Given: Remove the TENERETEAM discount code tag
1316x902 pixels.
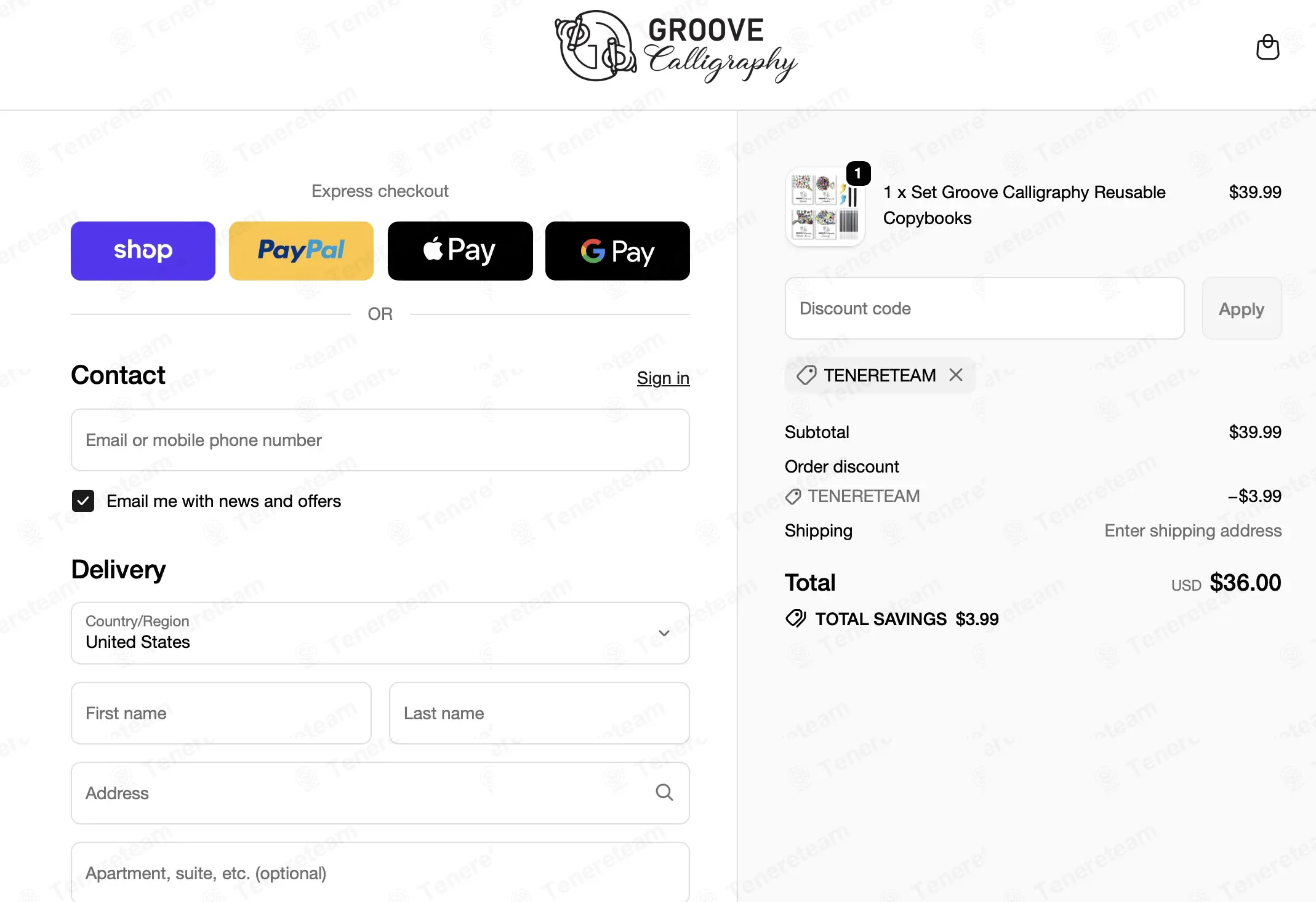Looking at the screenshot, I should pyautogui.click(x=956, y=375).
